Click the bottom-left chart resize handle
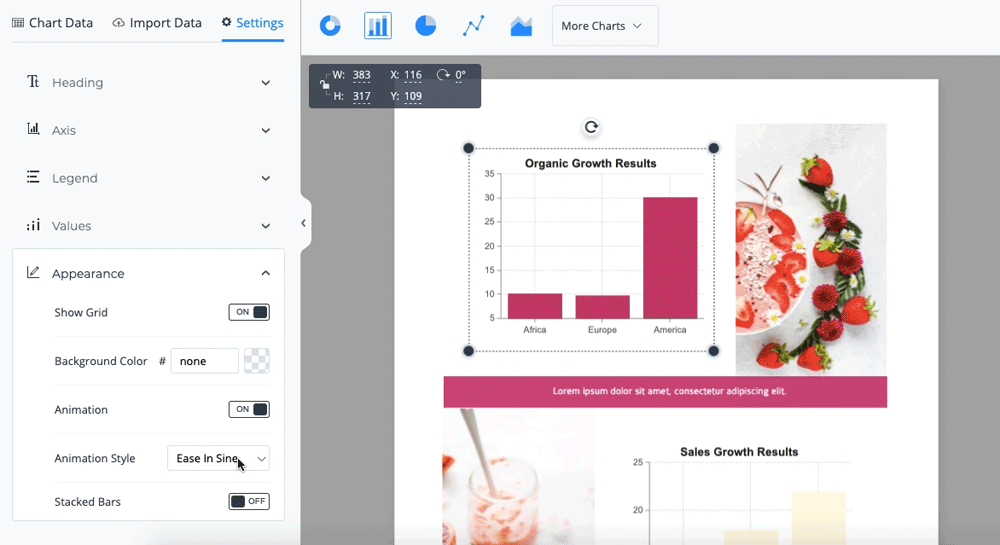This screenshot has width=1000, height=545. coord(468,351)
